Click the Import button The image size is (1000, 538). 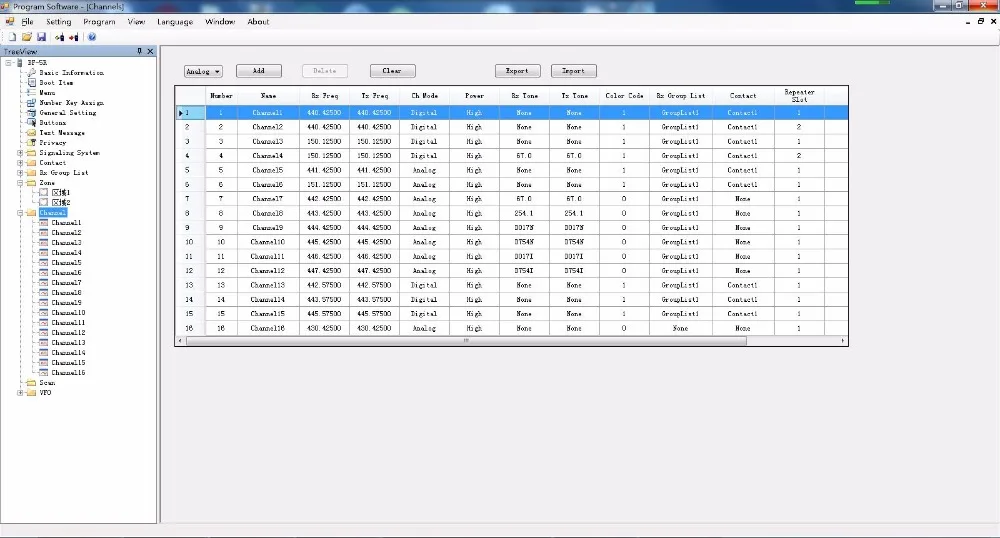point(573,71)
